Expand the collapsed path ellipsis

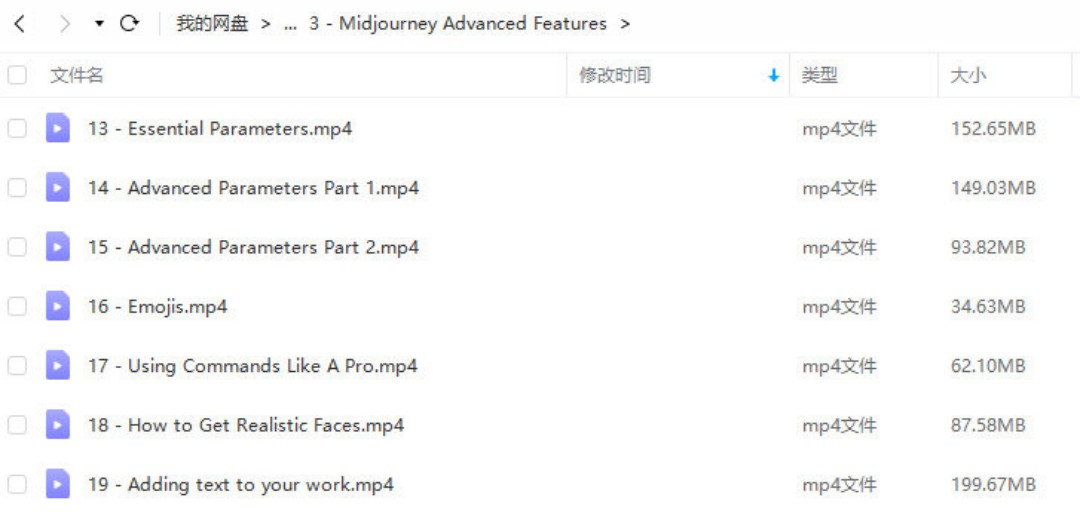(x=290, y=25)
